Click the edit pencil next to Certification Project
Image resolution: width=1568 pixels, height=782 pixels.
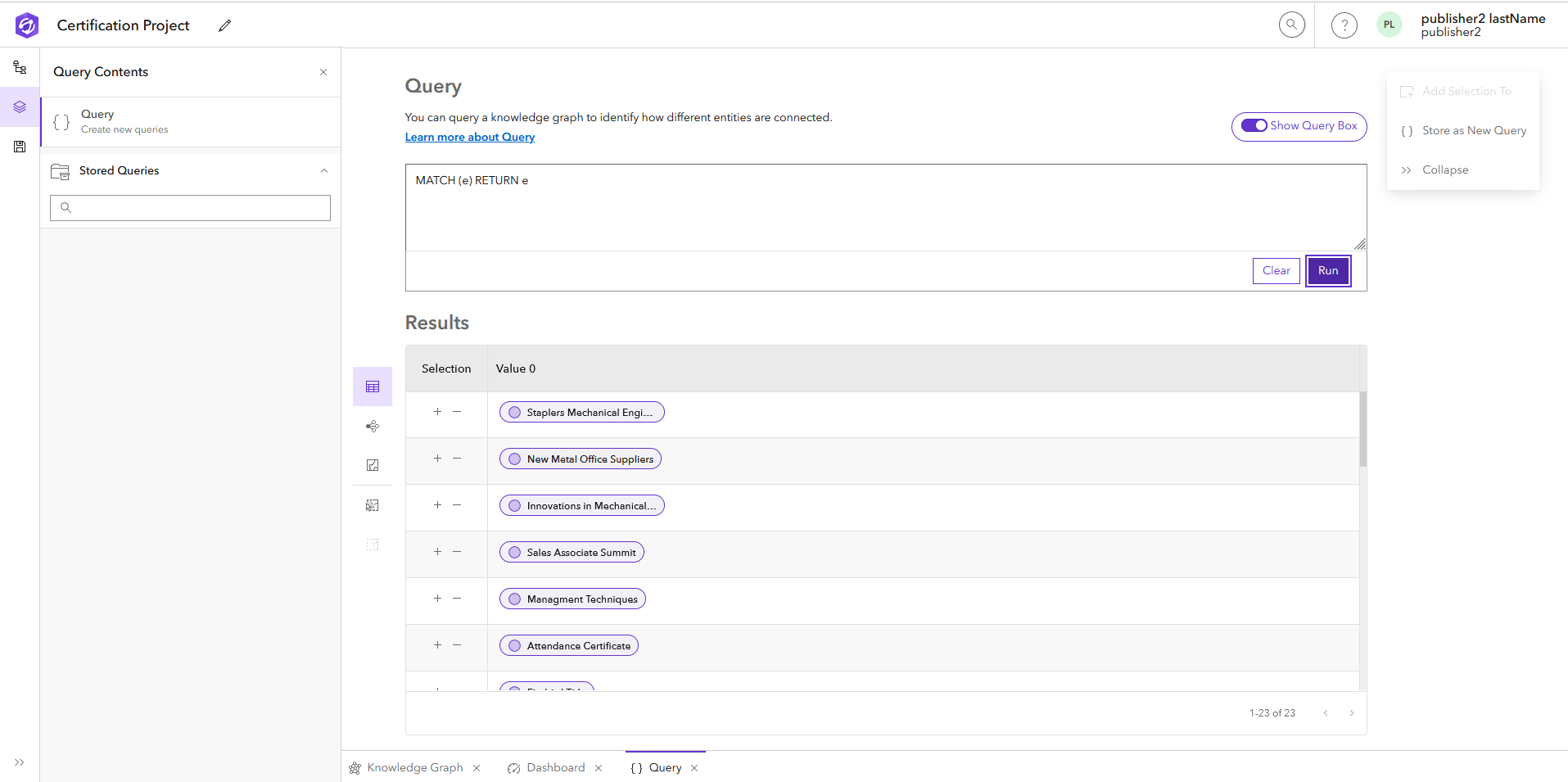click(225, 25)
